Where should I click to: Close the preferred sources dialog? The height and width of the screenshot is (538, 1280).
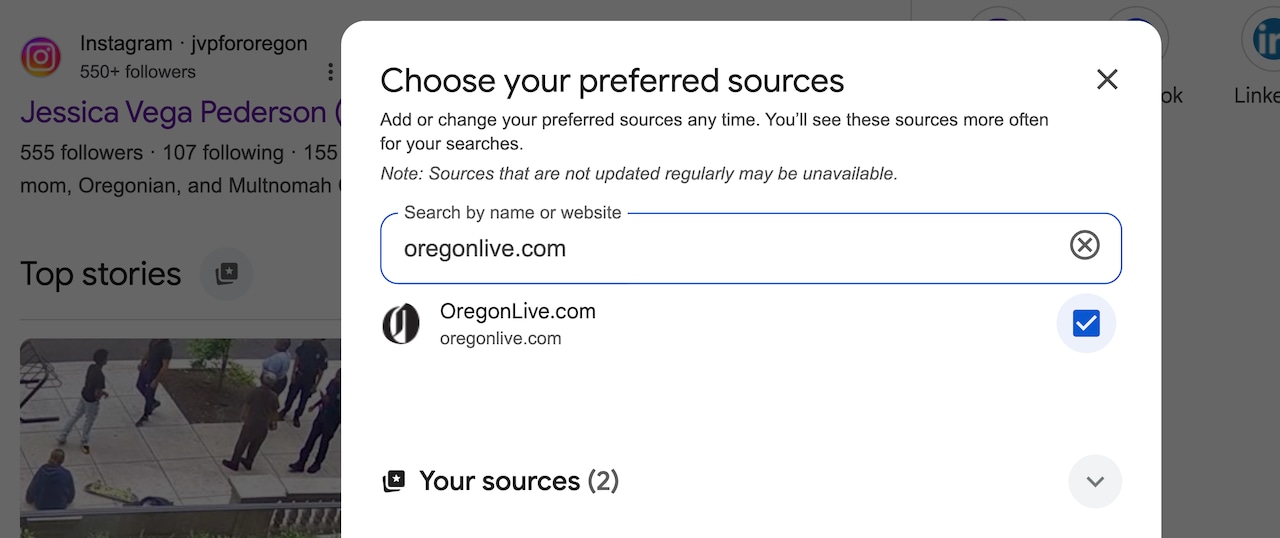[1106, 80]
